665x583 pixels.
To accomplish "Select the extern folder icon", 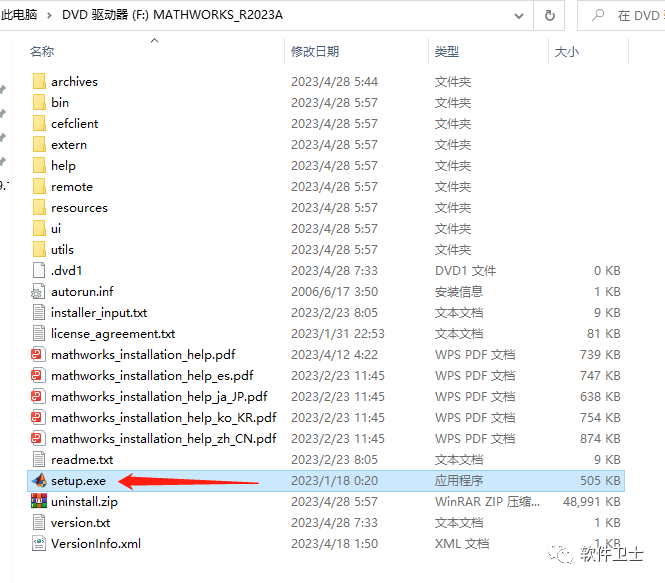I will coord(39,144).
